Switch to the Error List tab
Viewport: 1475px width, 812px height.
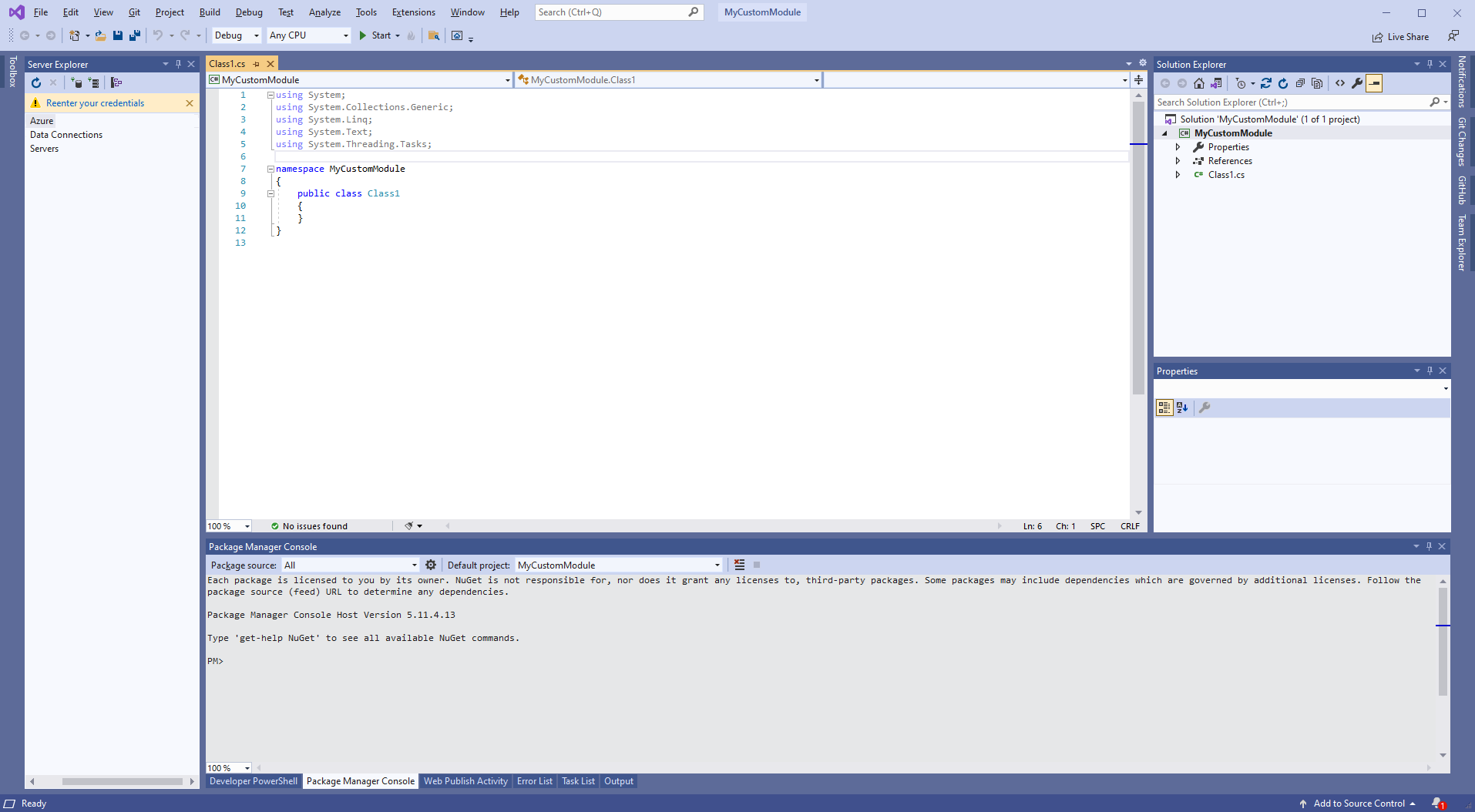pos(534,781)
